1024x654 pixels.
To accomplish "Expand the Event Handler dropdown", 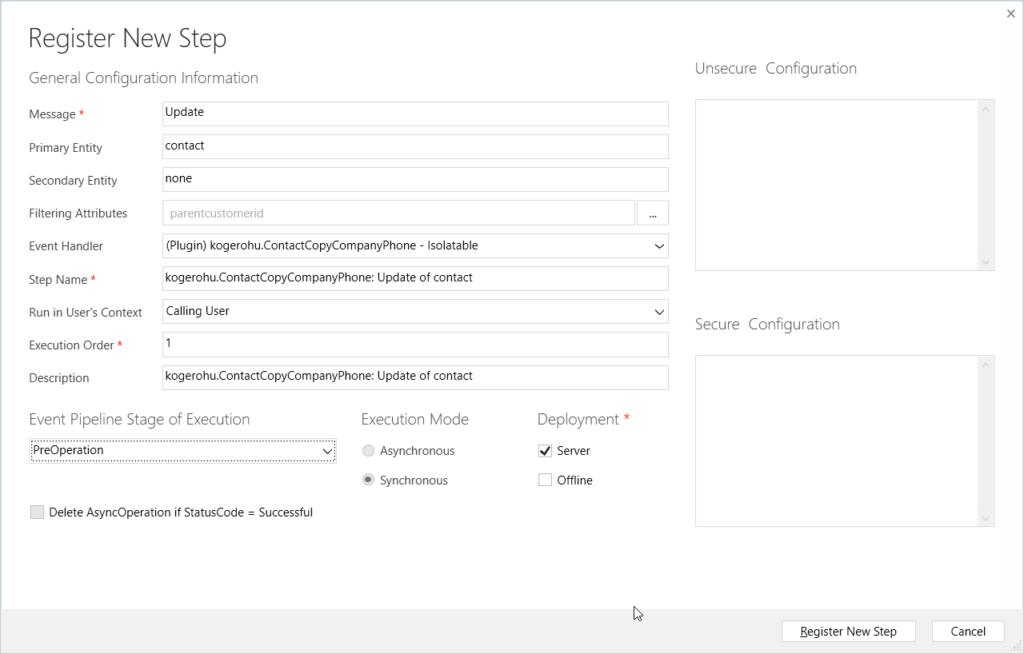I will click(658, 245).
